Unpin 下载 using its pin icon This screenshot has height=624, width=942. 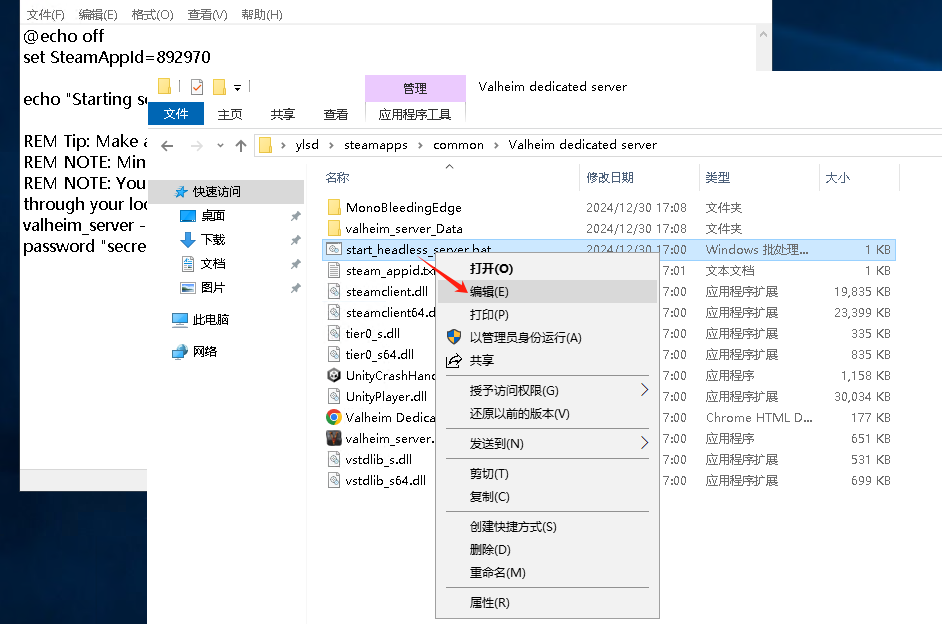296,240
